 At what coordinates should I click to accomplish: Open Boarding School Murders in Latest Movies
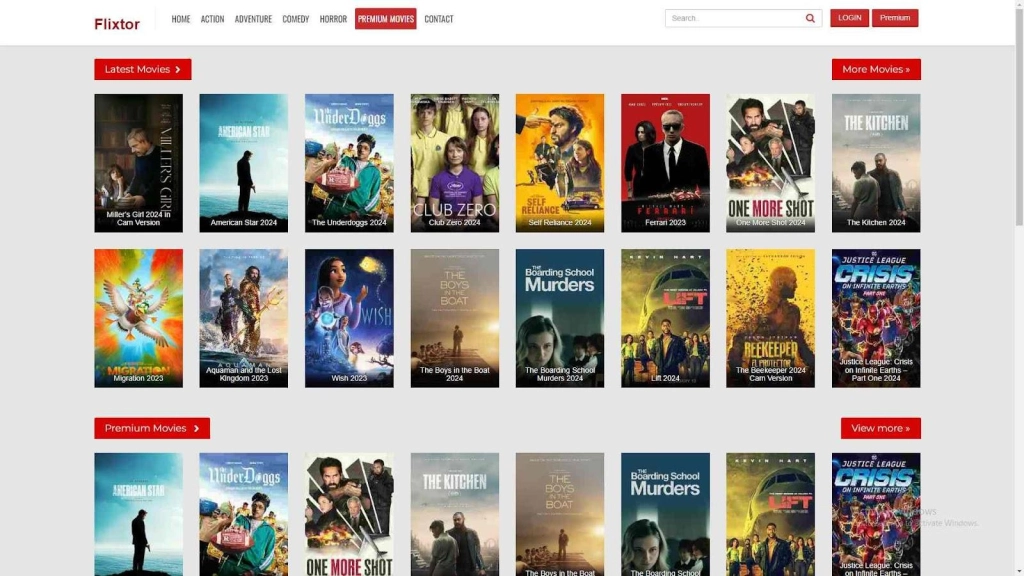[x=560, y=318]
